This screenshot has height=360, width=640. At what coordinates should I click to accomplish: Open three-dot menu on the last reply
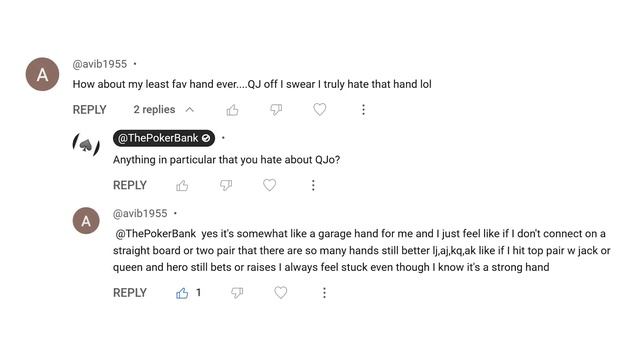[324, 293]
